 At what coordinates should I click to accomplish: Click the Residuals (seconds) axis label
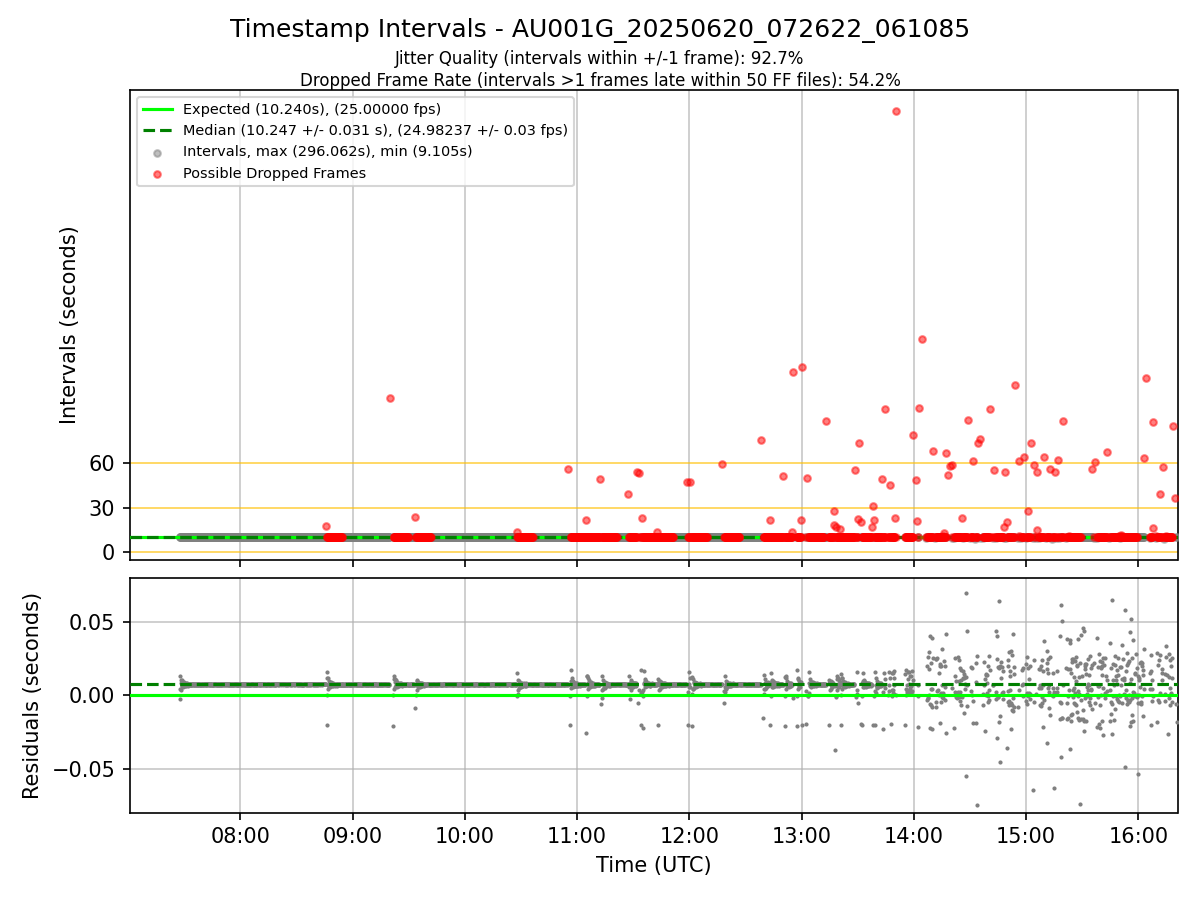tap(32, 696)
